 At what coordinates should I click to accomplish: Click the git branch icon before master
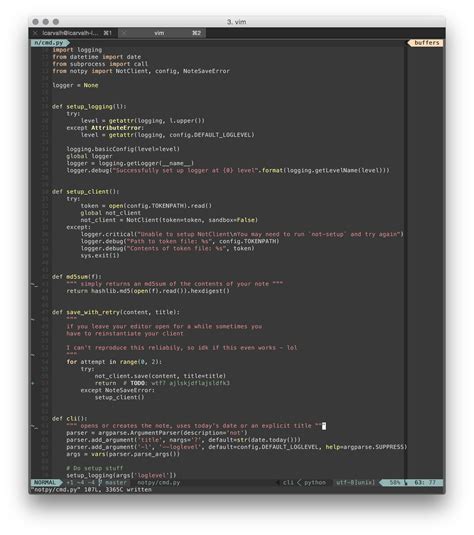(x=100, y=482)
